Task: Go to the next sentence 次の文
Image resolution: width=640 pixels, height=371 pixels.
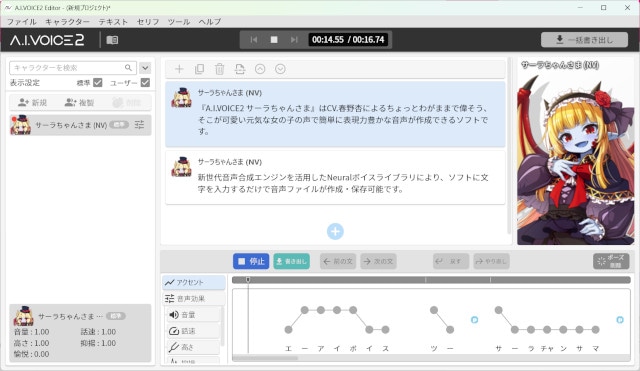Action: pos(378,261)
